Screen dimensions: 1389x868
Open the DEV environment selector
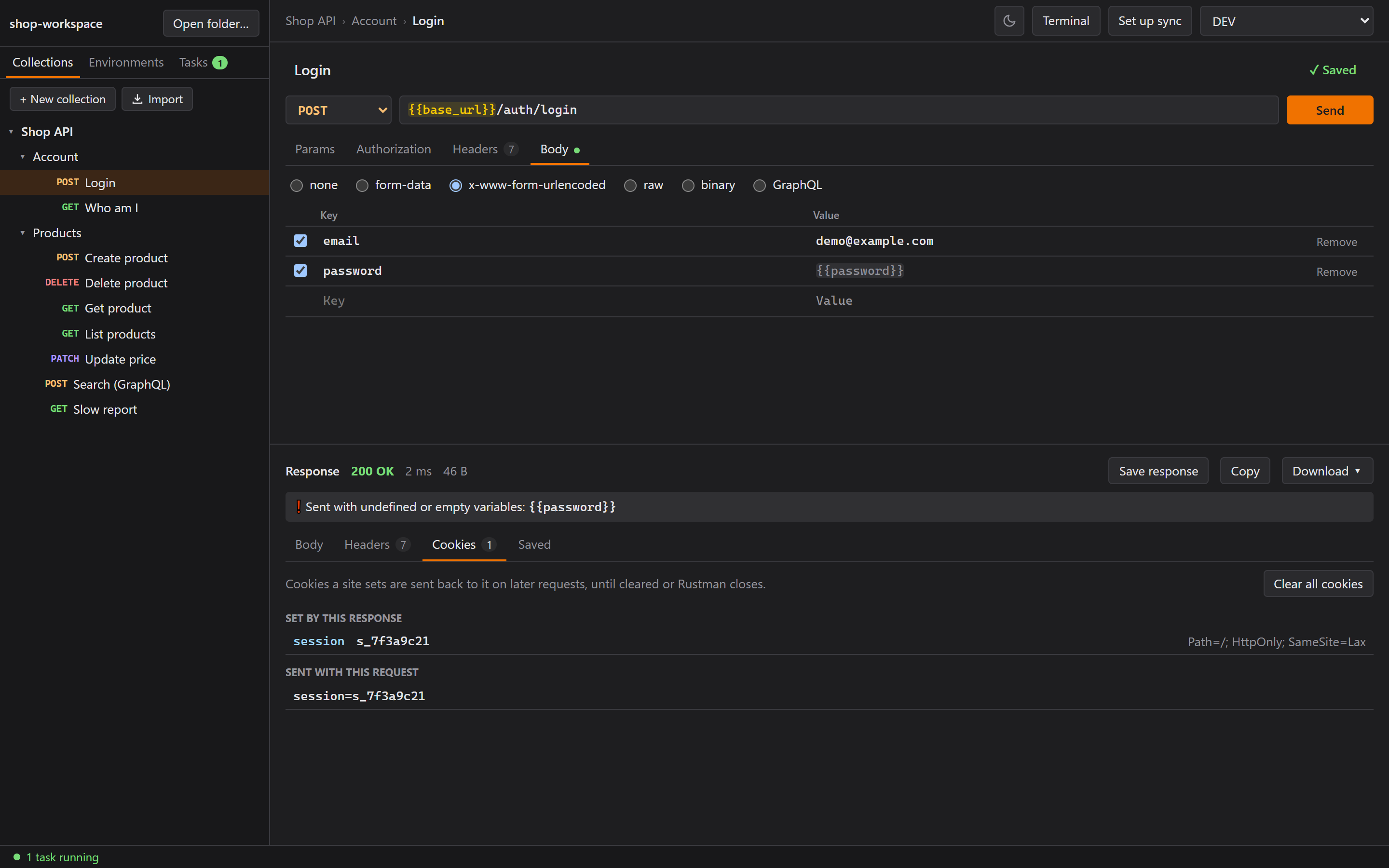tap(1286, 21)
